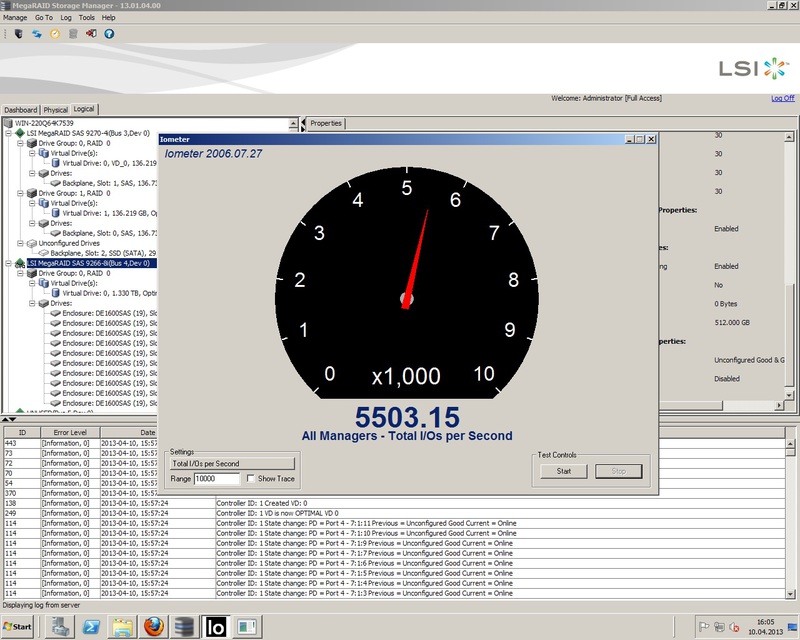800x640 pixels.
Task: Collapse Drive Group: 1, RAID 0 node
Action: click(x=20, y=193)
